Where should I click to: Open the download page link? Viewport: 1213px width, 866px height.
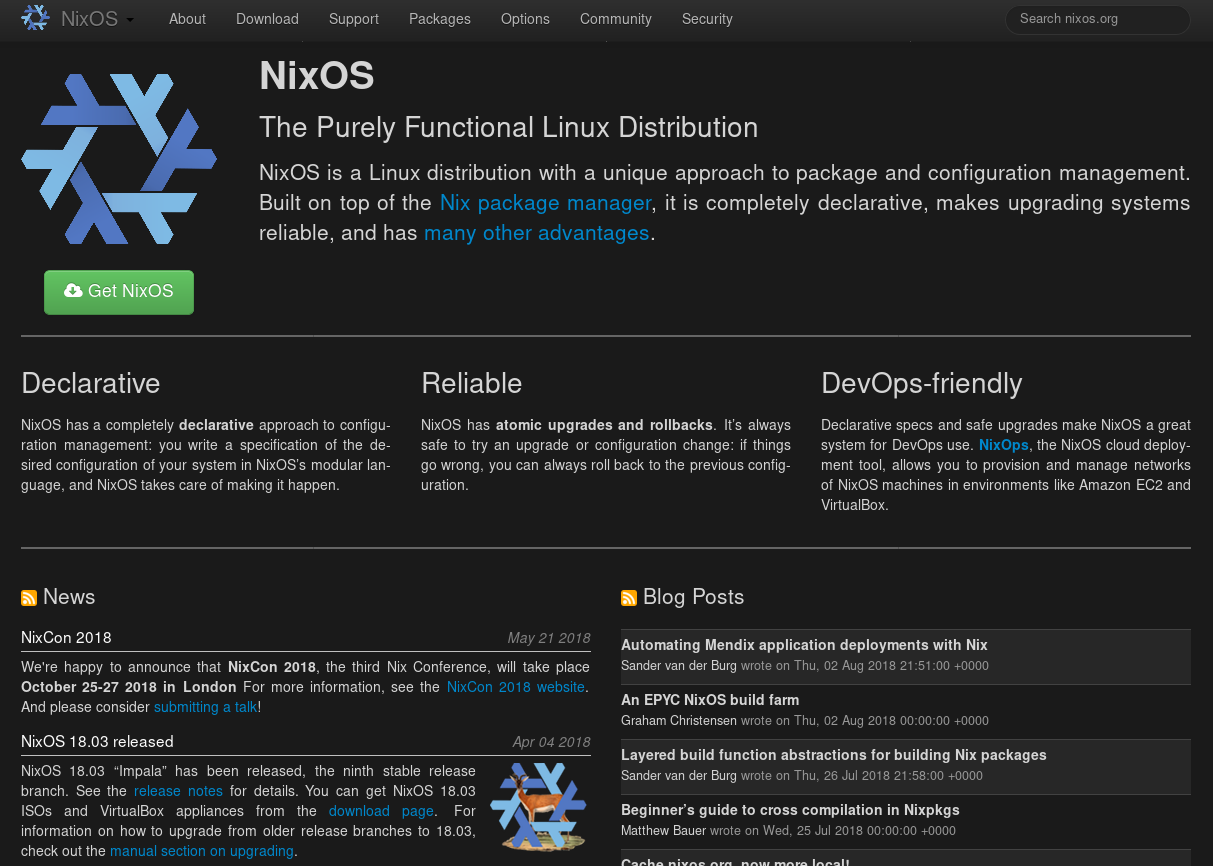(x=381, y=811)
